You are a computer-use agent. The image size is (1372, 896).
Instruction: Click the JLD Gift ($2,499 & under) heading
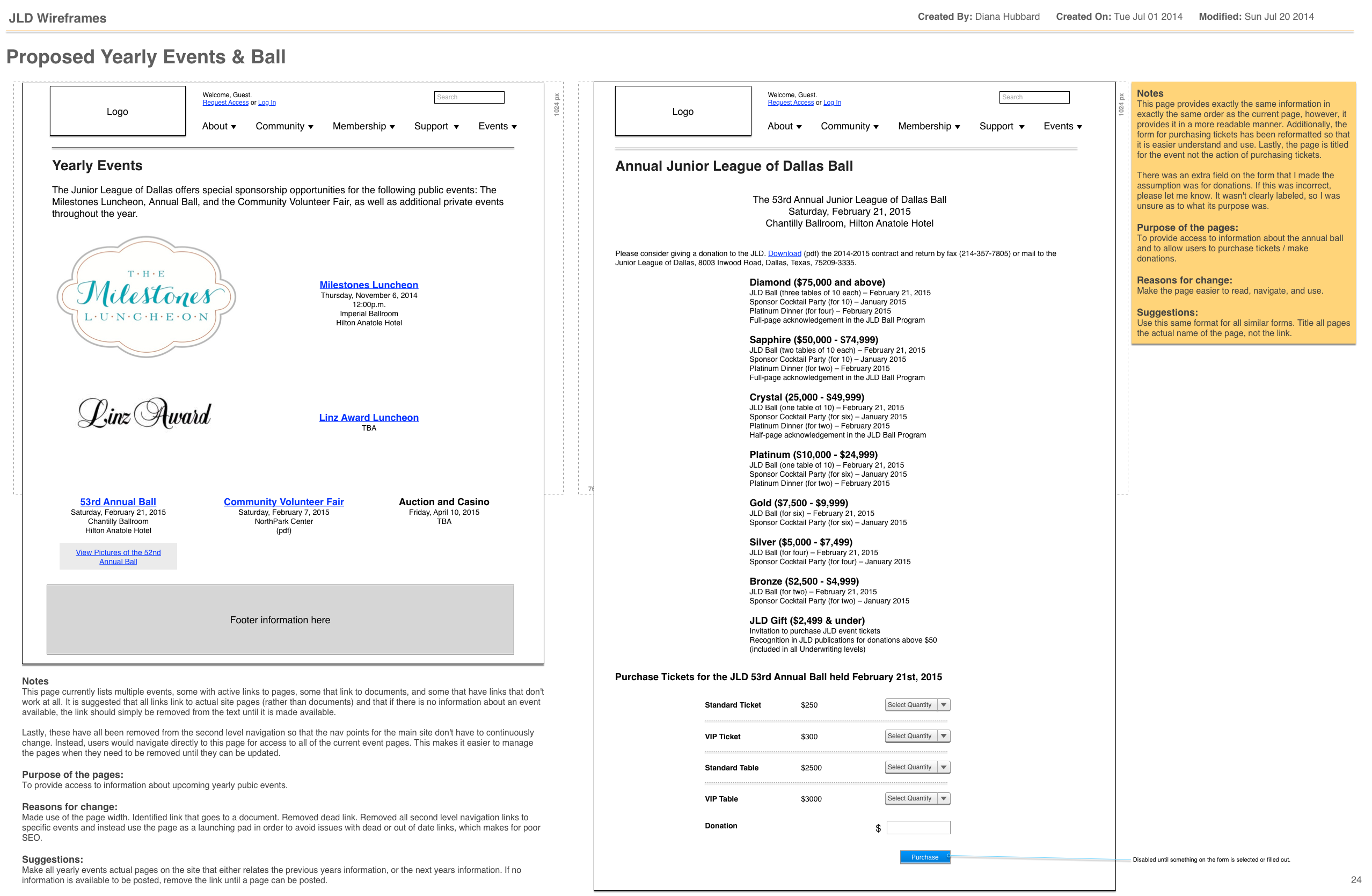(x=807, y=621)
